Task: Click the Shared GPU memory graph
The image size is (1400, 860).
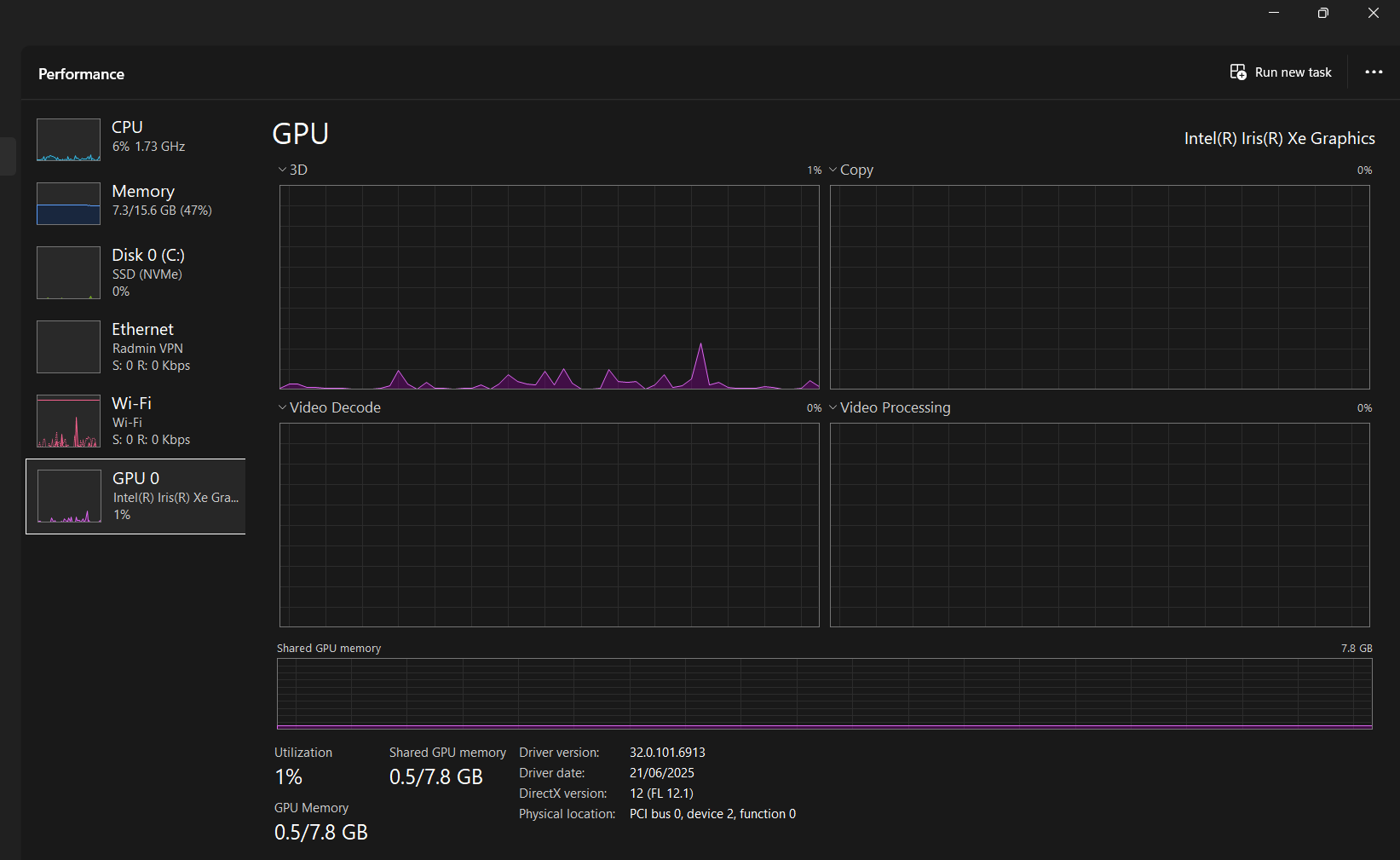Action: tap(824, 693)
